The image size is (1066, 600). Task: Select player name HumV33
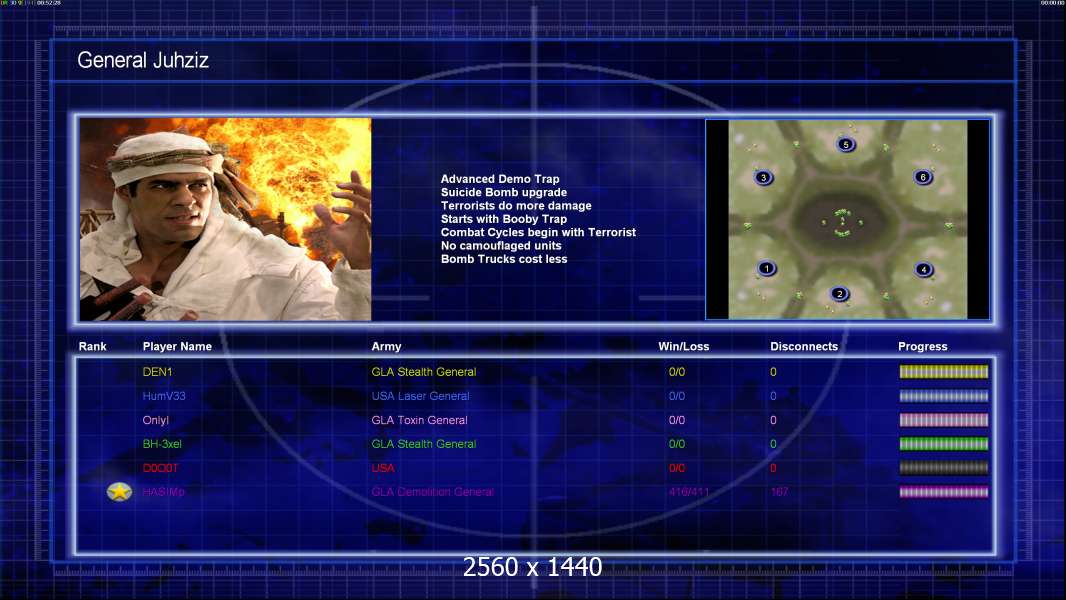164,395
